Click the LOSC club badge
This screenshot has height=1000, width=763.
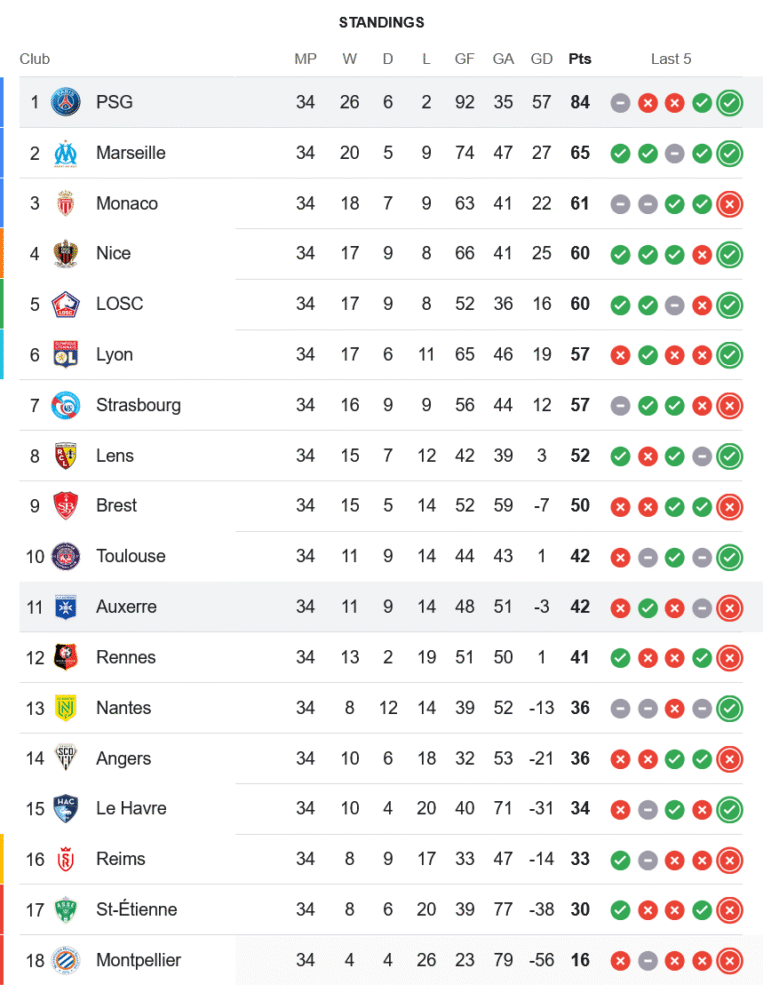click(x=66, y=304)
